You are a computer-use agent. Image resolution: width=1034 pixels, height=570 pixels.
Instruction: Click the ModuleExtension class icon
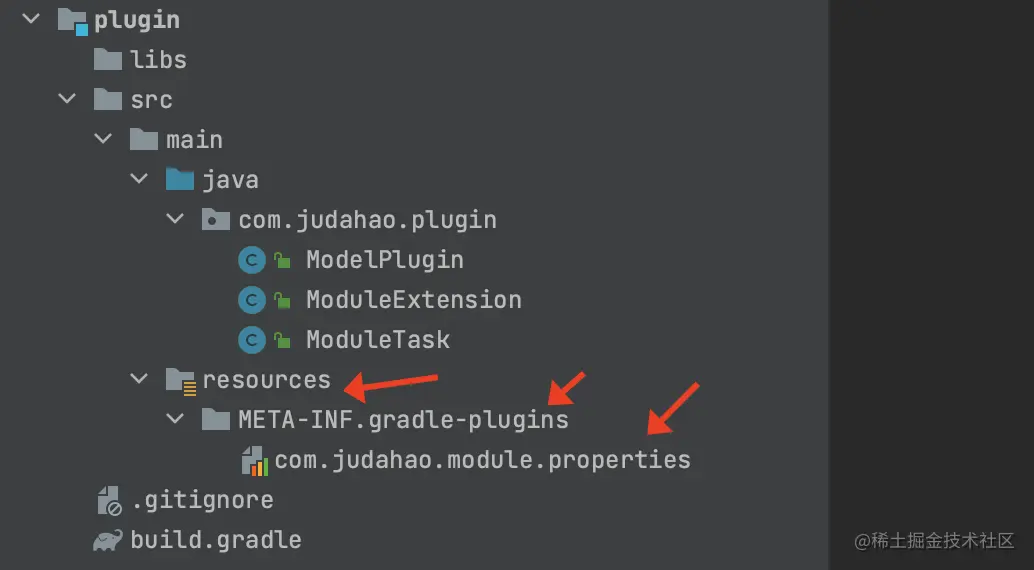[251, 300]
